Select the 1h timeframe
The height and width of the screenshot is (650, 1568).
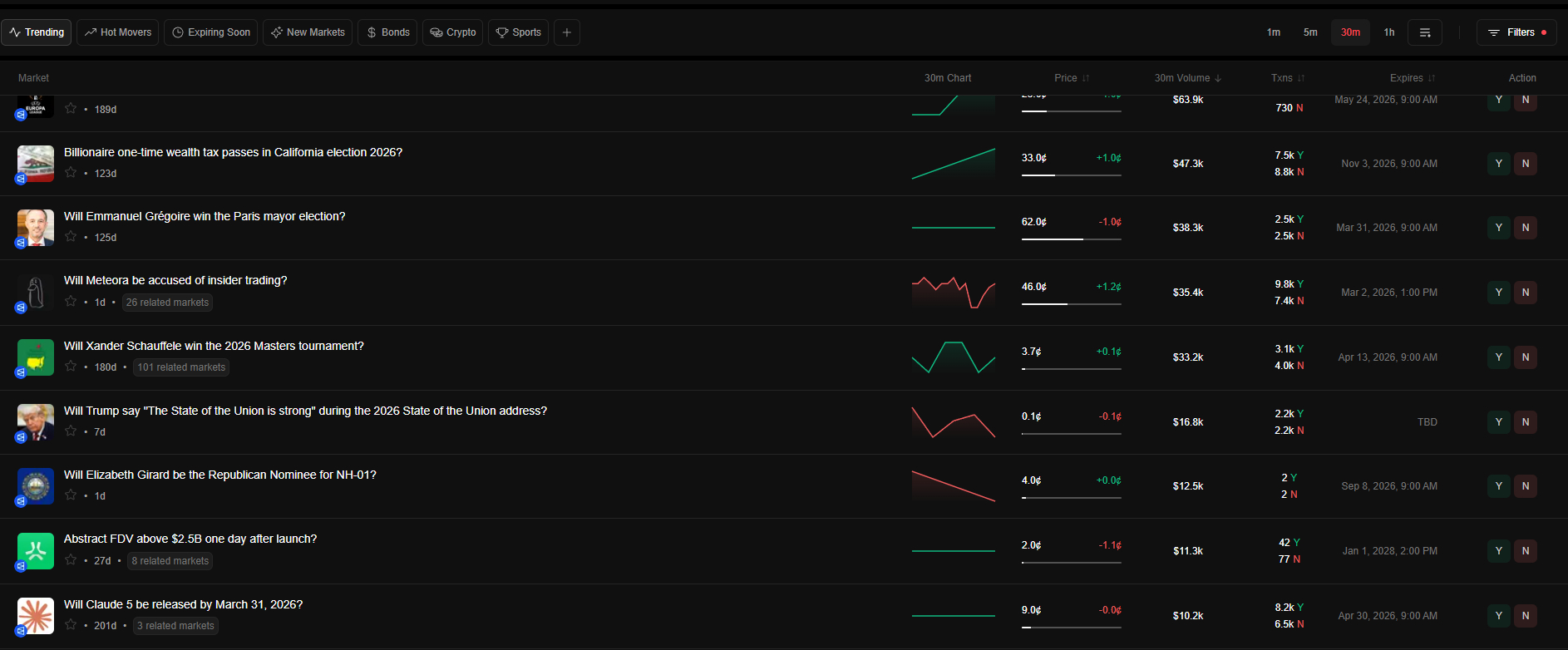click(1388, 32)
